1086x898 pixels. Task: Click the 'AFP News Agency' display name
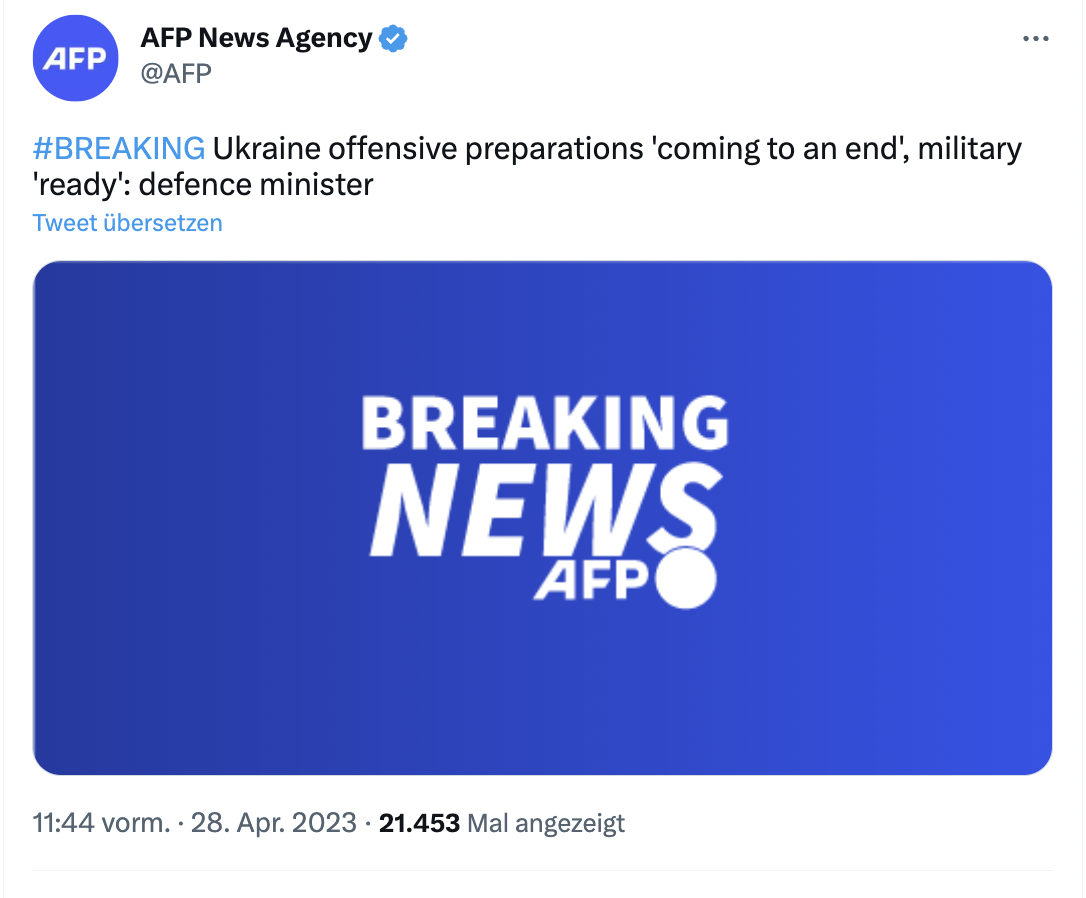tap(256, 38)
